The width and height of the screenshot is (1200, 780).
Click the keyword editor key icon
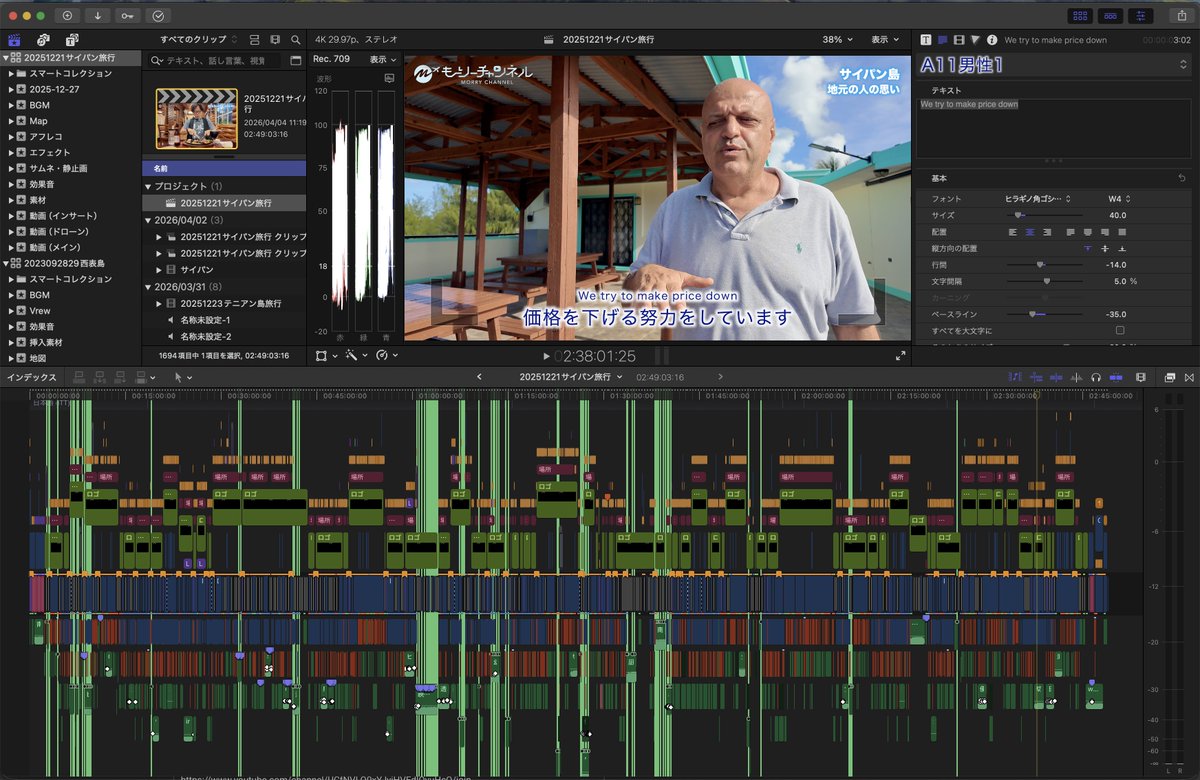pos(128,15)
